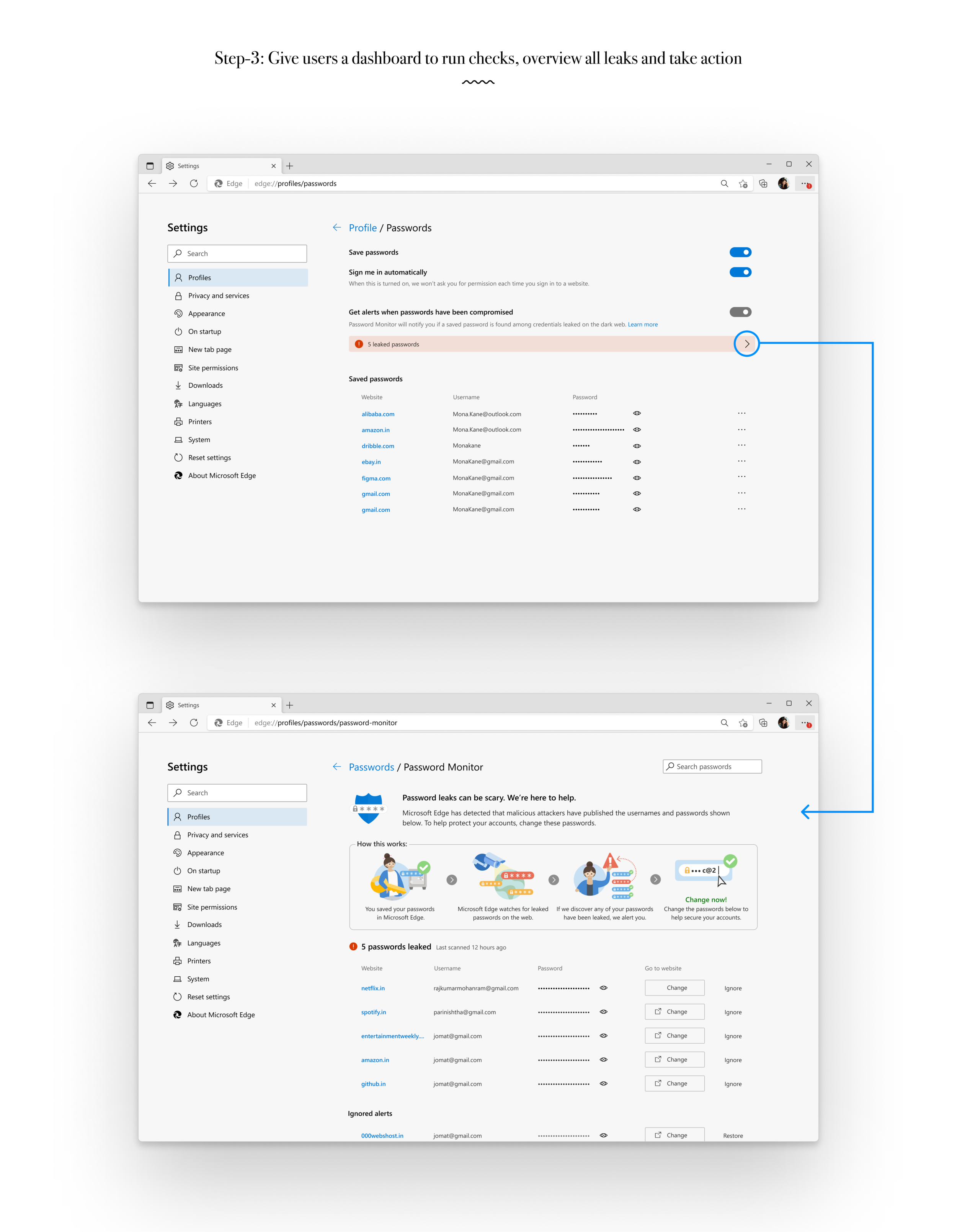Open more options for figma.com row
The height and width of the screenshot is (1232, 957).
pos(741,476)
